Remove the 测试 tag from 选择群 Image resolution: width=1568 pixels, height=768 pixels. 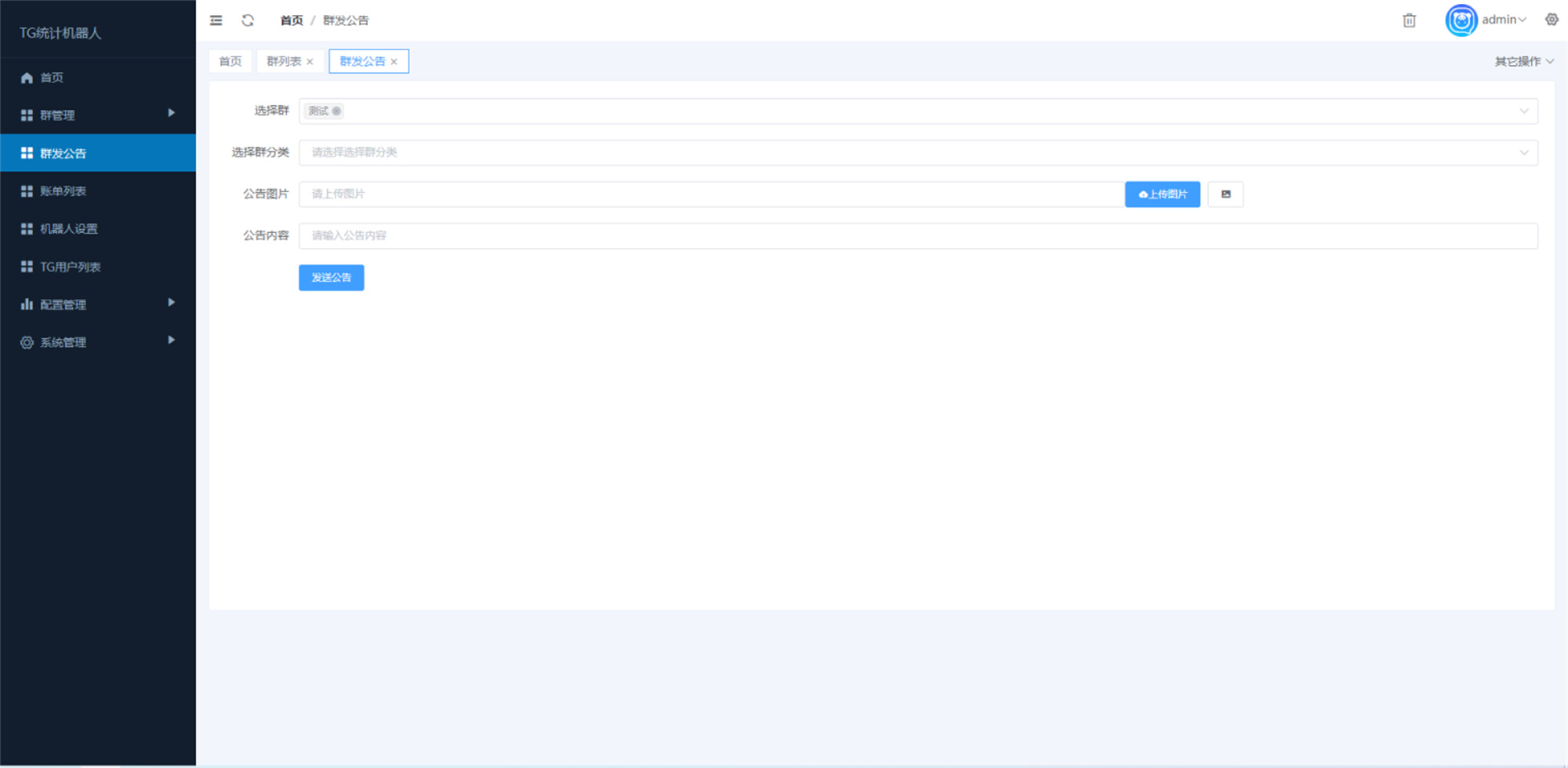336,111
